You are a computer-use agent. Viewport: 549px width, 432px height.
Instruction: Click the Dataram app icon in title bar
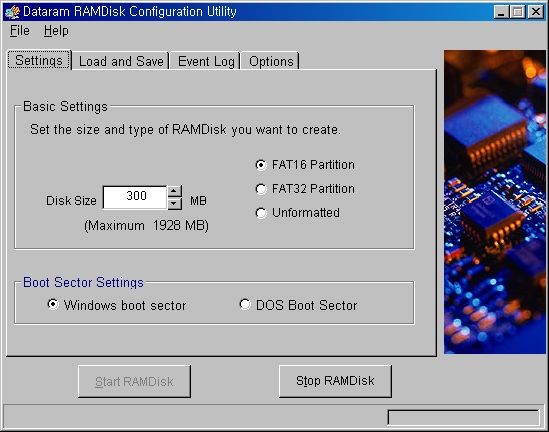click(13, 12)
